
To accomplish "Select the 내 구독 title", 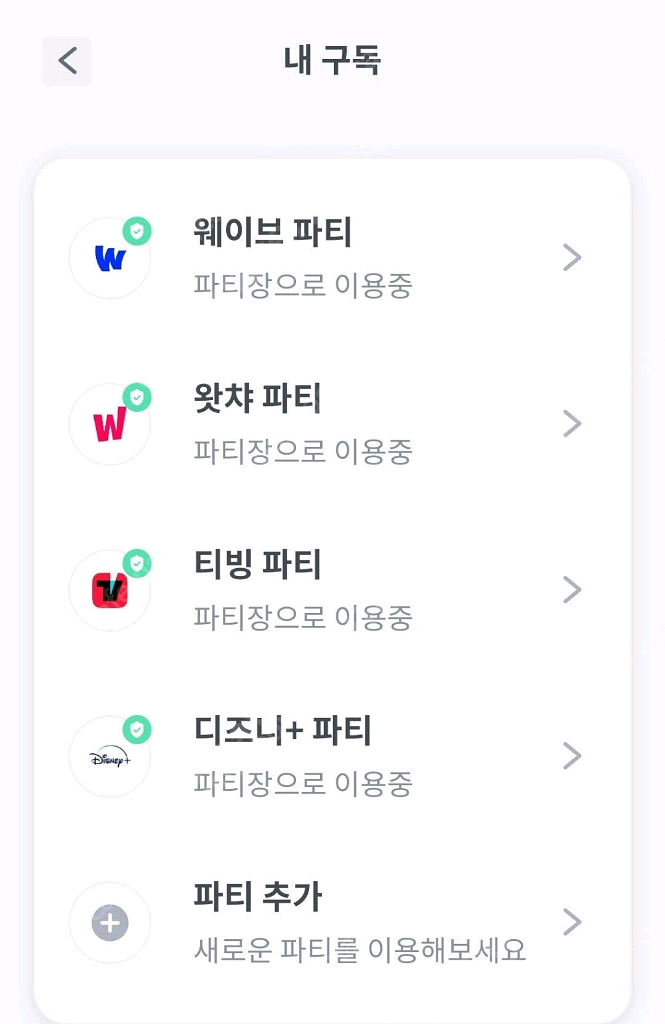I will click(x=332, y=60).
